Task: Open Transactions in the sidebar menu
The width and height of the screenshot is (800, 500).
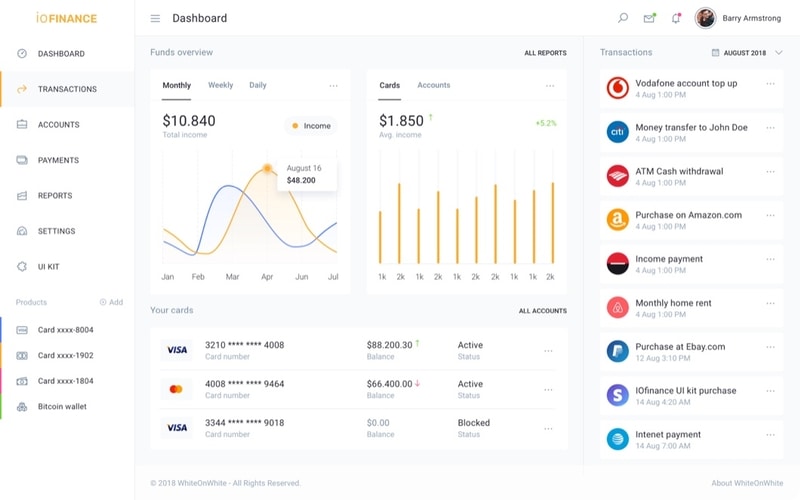Action: tap(67, 89)
